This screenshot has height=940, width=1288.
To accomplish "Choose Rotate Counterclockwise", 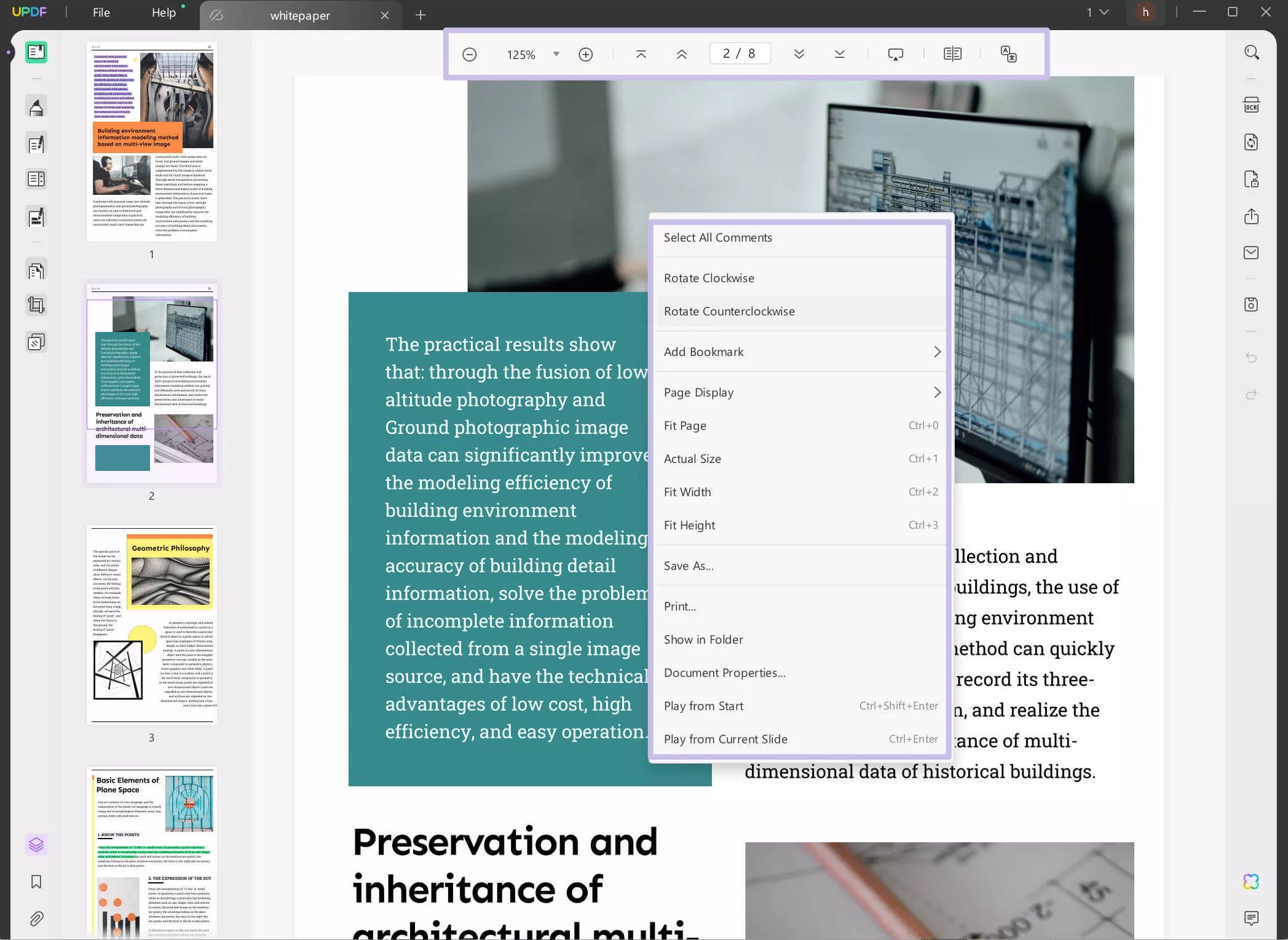I will pos(800,311).
